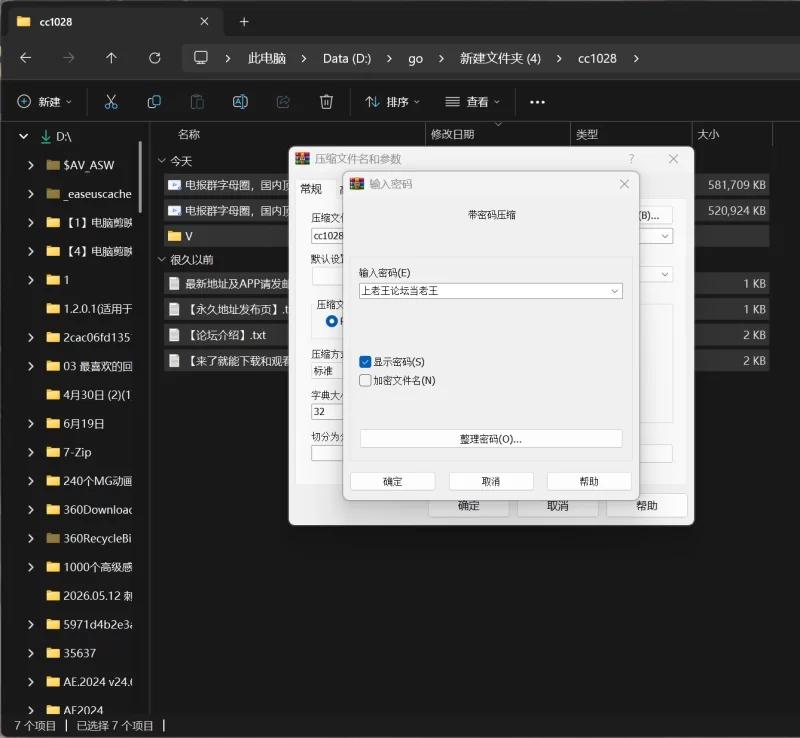Click 取消 in 压缩文件名和参数 dialog

pyautogui.click(x=558, y=507)
